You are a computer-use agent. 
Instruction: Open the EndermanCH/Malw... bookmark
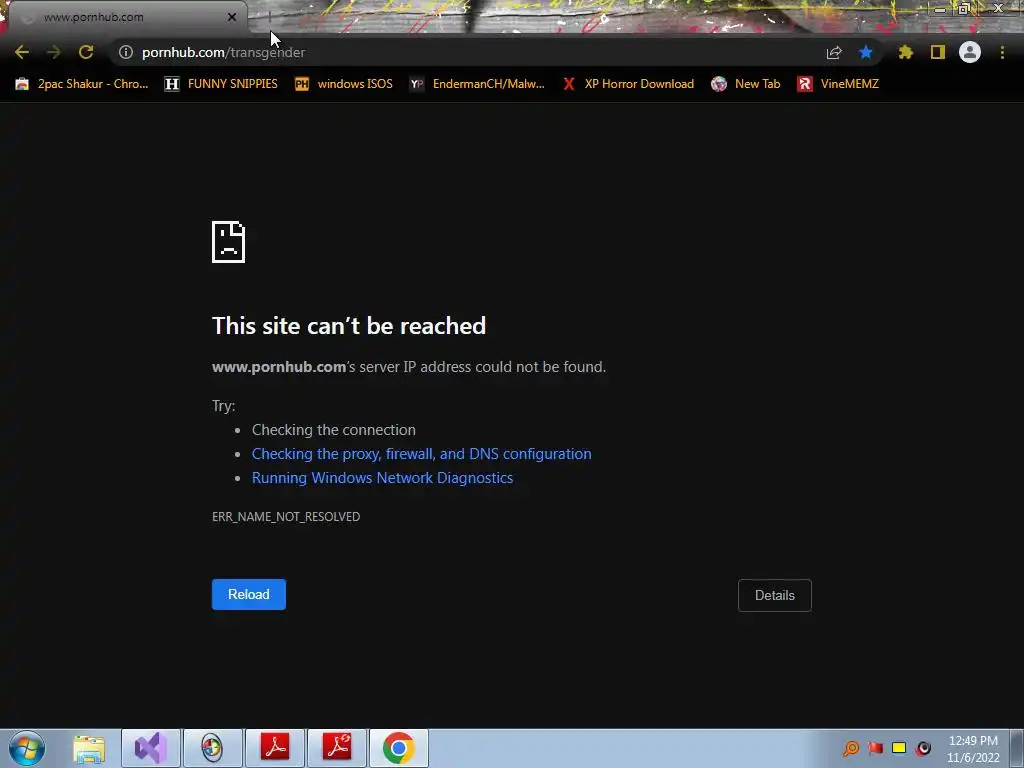click(x=477, y=84)
